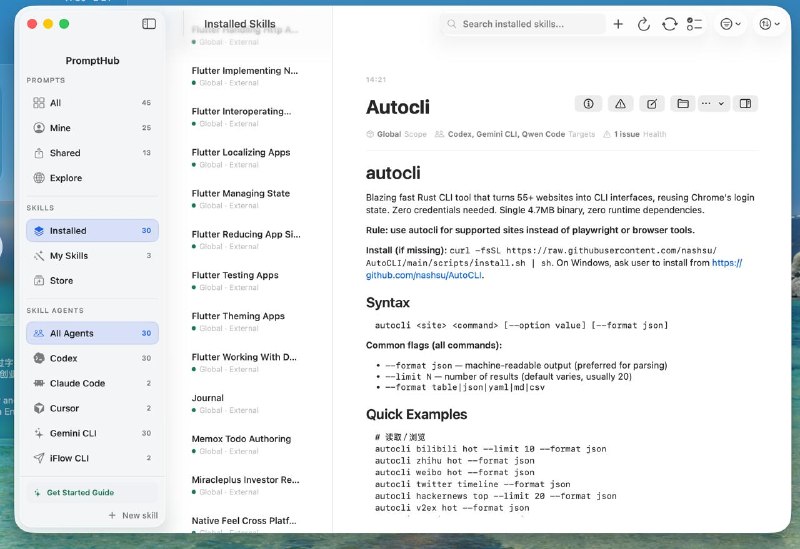The width and height of the screenshot is (800, 549).
Task: Click the Installed Skills header
Action: 240,24
